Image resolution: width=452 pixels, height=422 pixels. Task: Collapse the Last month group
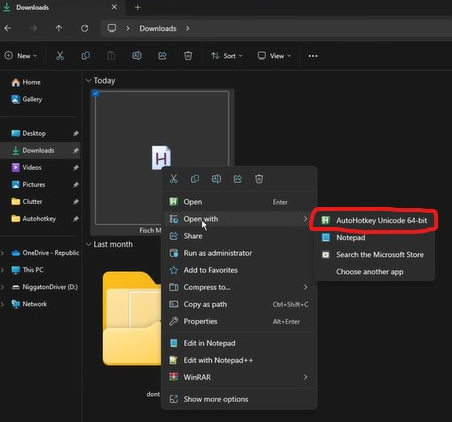pyautogui.click(x=88, y=244)
